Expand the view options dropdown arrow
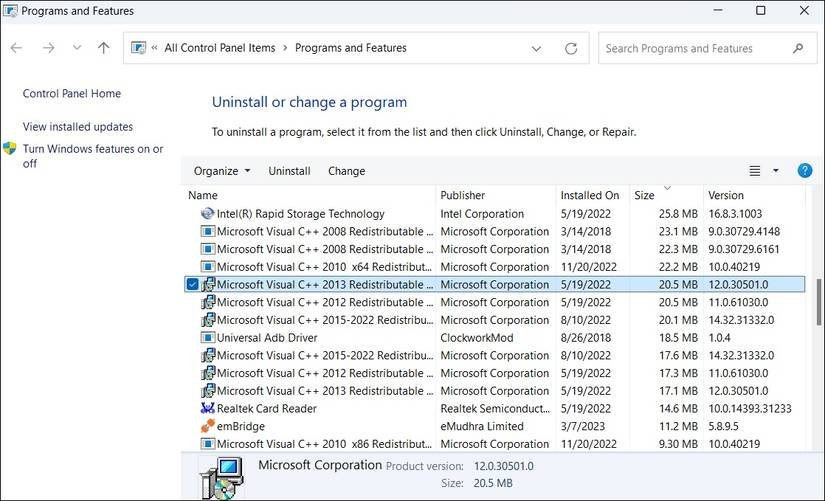Viewport: 825px width, 501px height. (x=776, y=171)
